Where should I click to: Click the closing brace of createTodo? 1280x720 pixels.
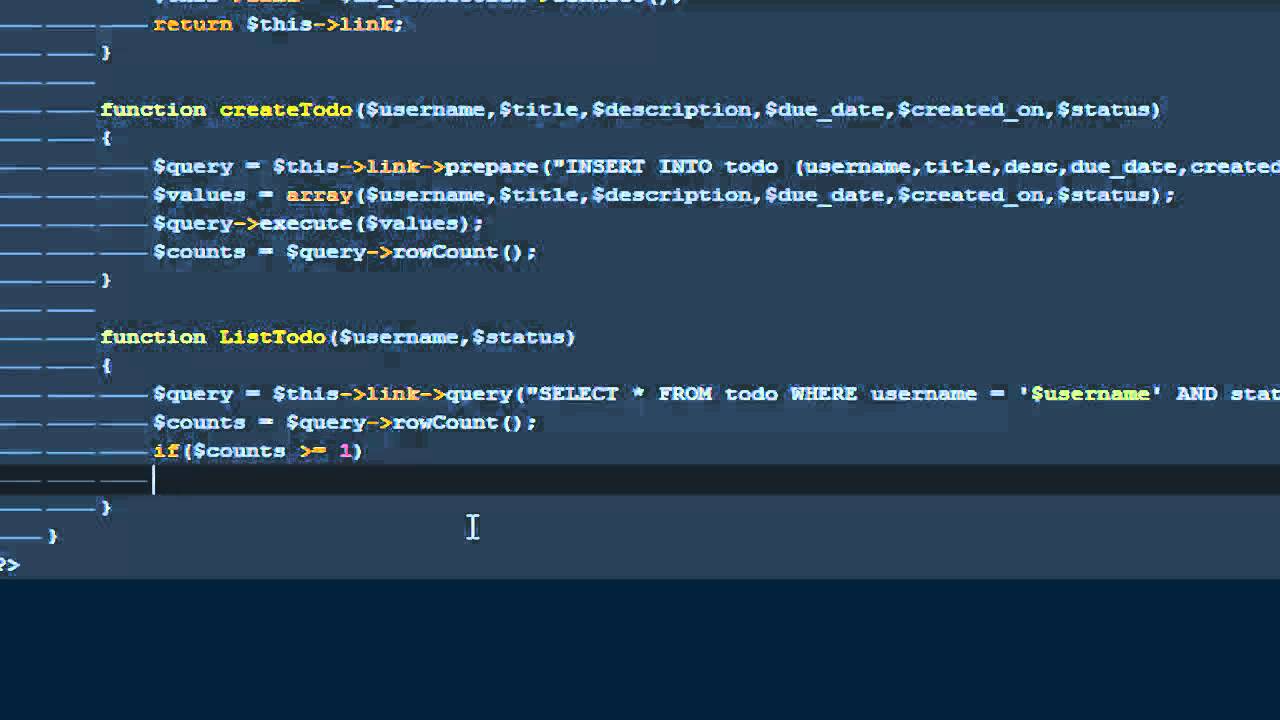point(106,280)
